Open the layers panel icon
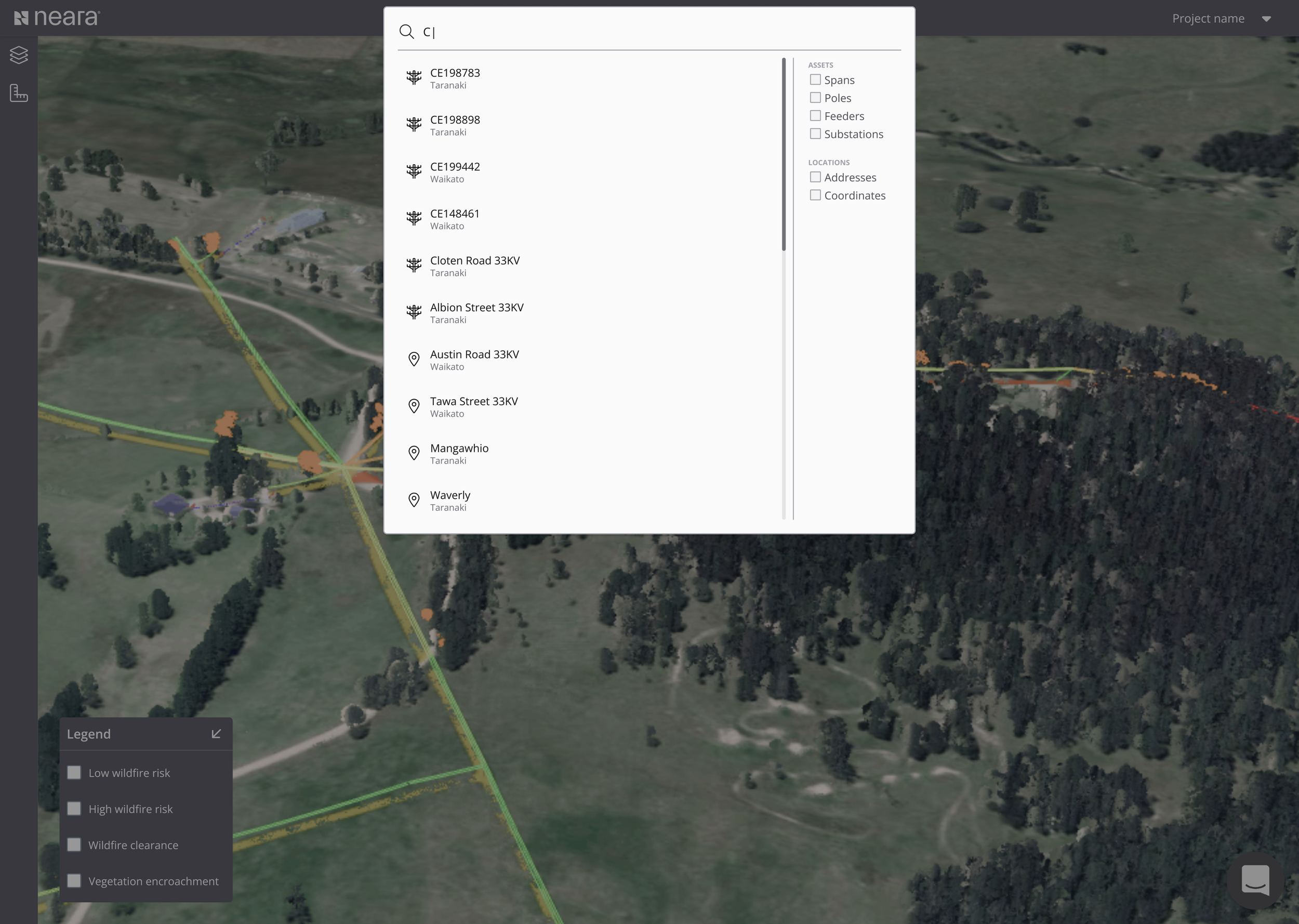This screenshot has width=1299, height=924. pos(19,55)
